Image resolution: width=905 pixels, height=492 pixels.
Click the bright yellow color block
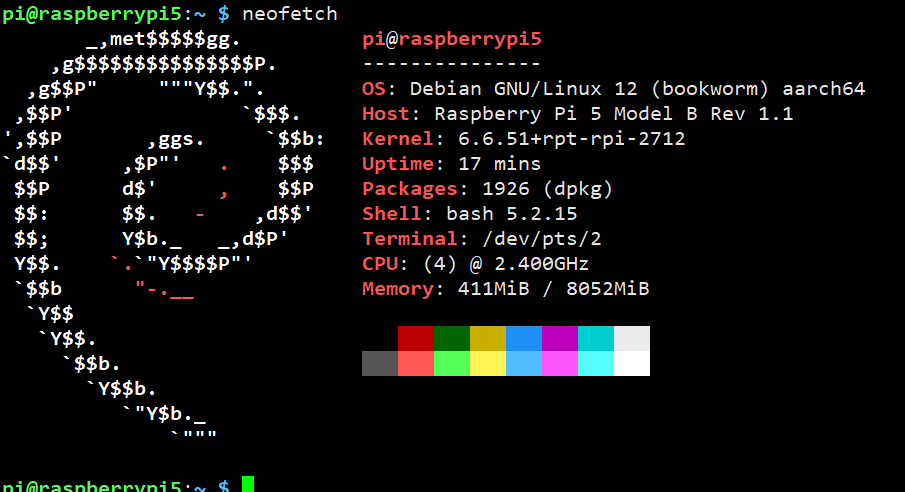(x=488, y=363)
